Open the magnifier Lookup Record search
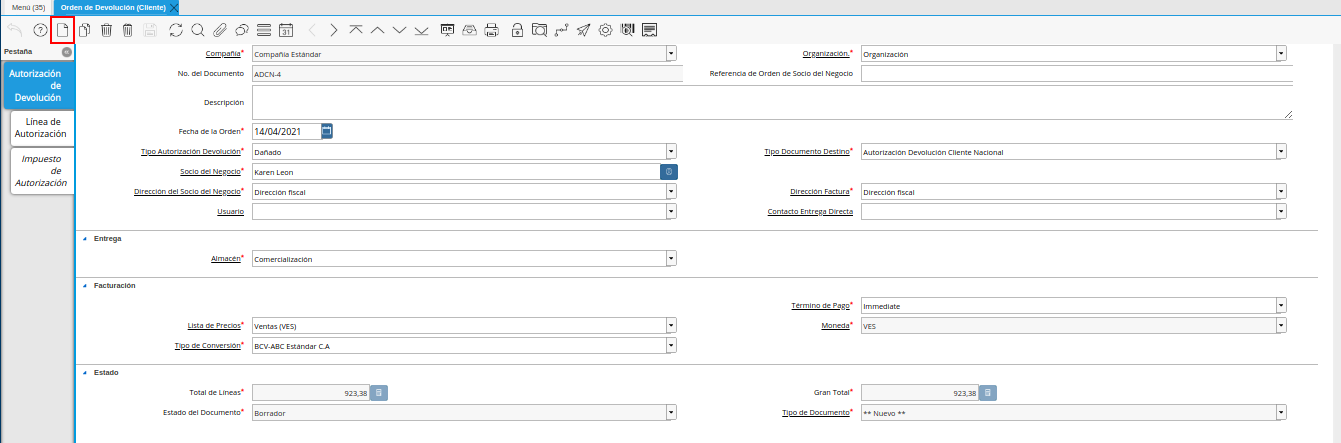 pos(197,30)
